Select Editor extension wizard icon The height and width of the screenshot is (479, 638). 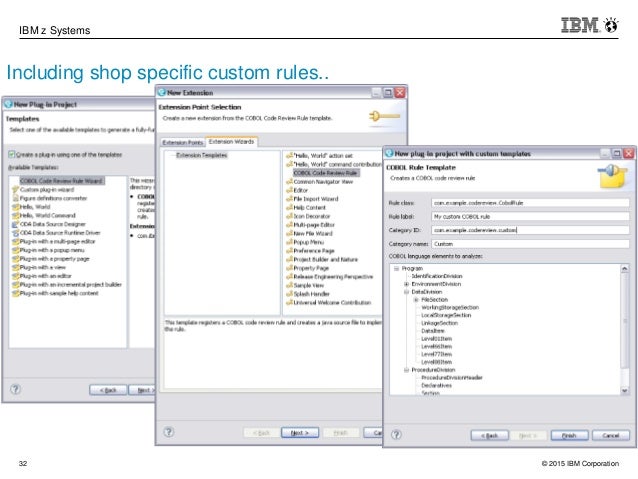[289, 190]
